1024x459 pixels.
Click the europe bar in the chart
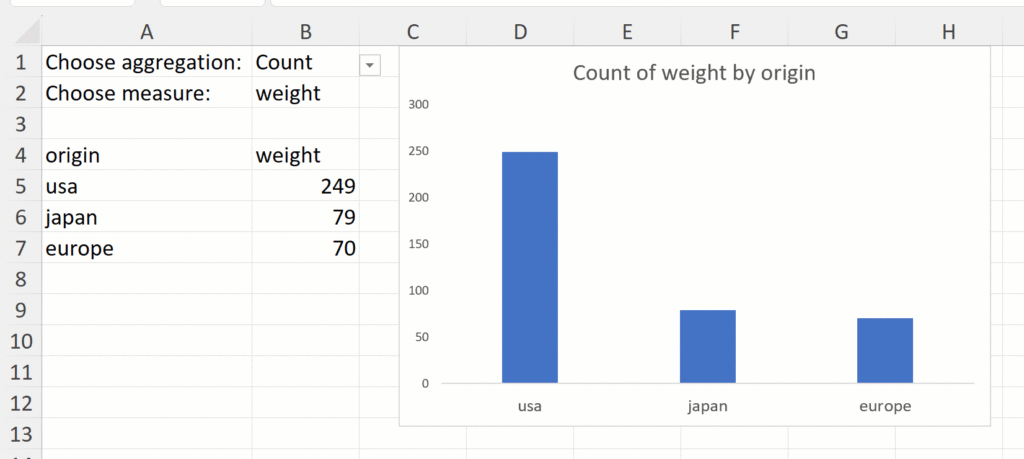pyautogui.click(x=885, y=350)
